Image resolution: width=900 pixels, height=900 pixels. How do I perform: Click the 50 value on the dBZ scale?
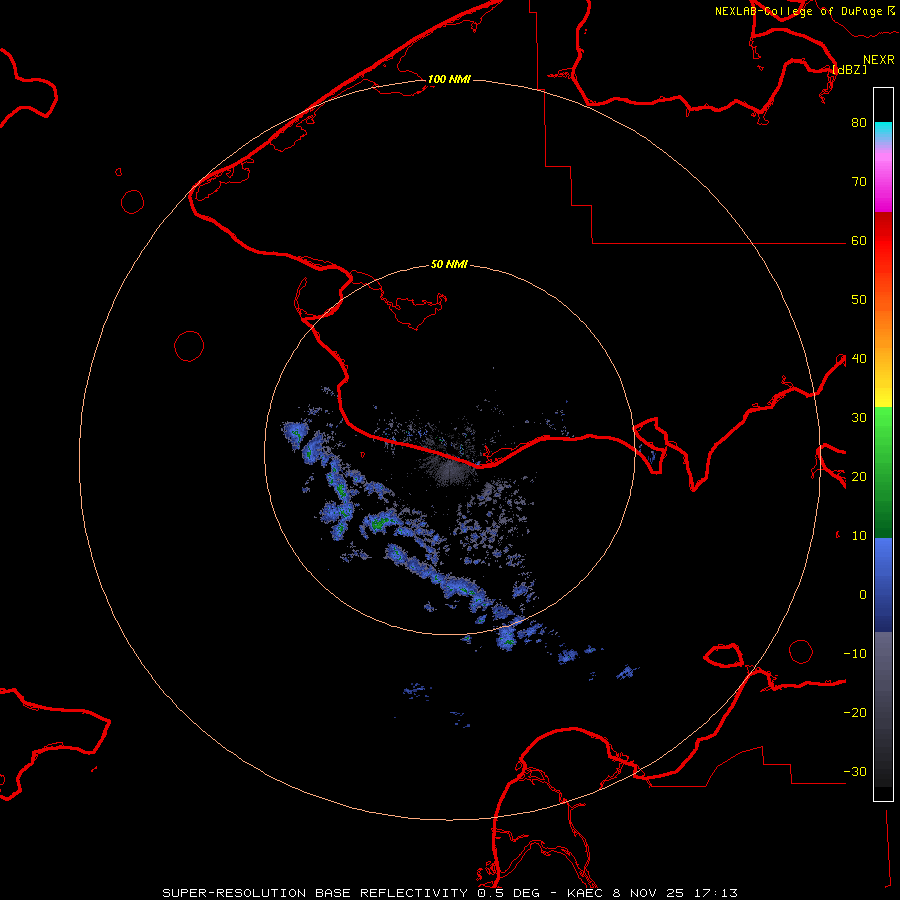click(x=859, y=300)
